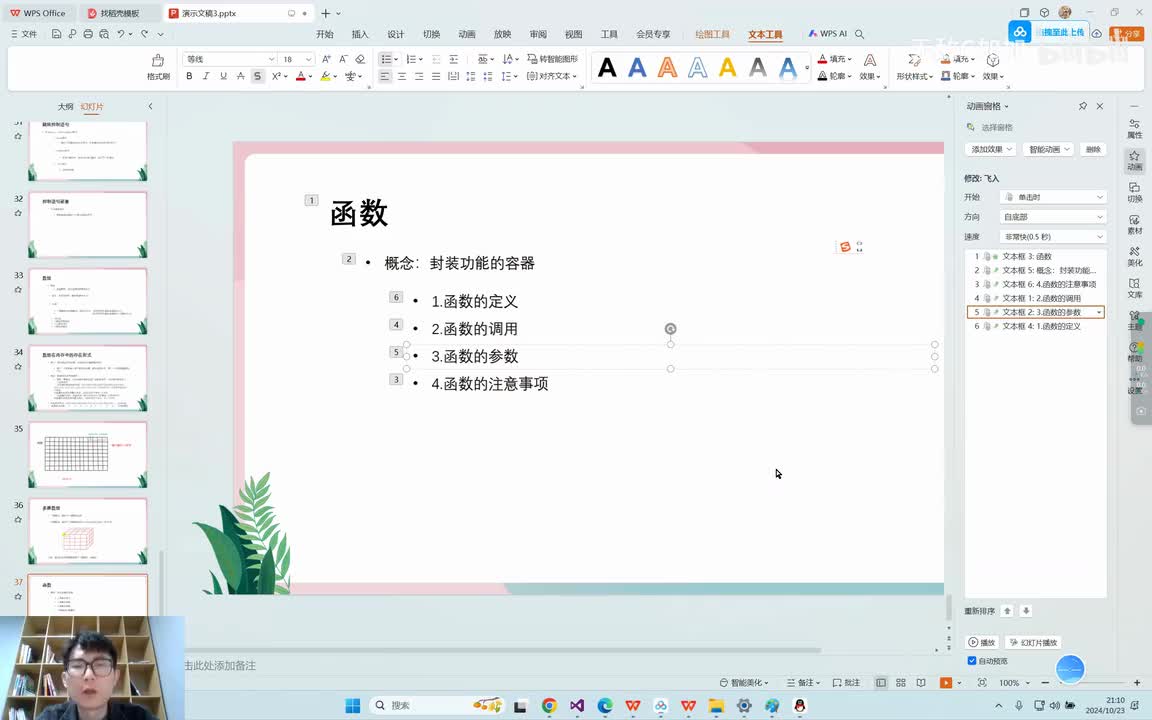Open the 属性 (Properties) sidebar icon
The height and width of the screenshot is (720, 1152).
coord(1134,129)
